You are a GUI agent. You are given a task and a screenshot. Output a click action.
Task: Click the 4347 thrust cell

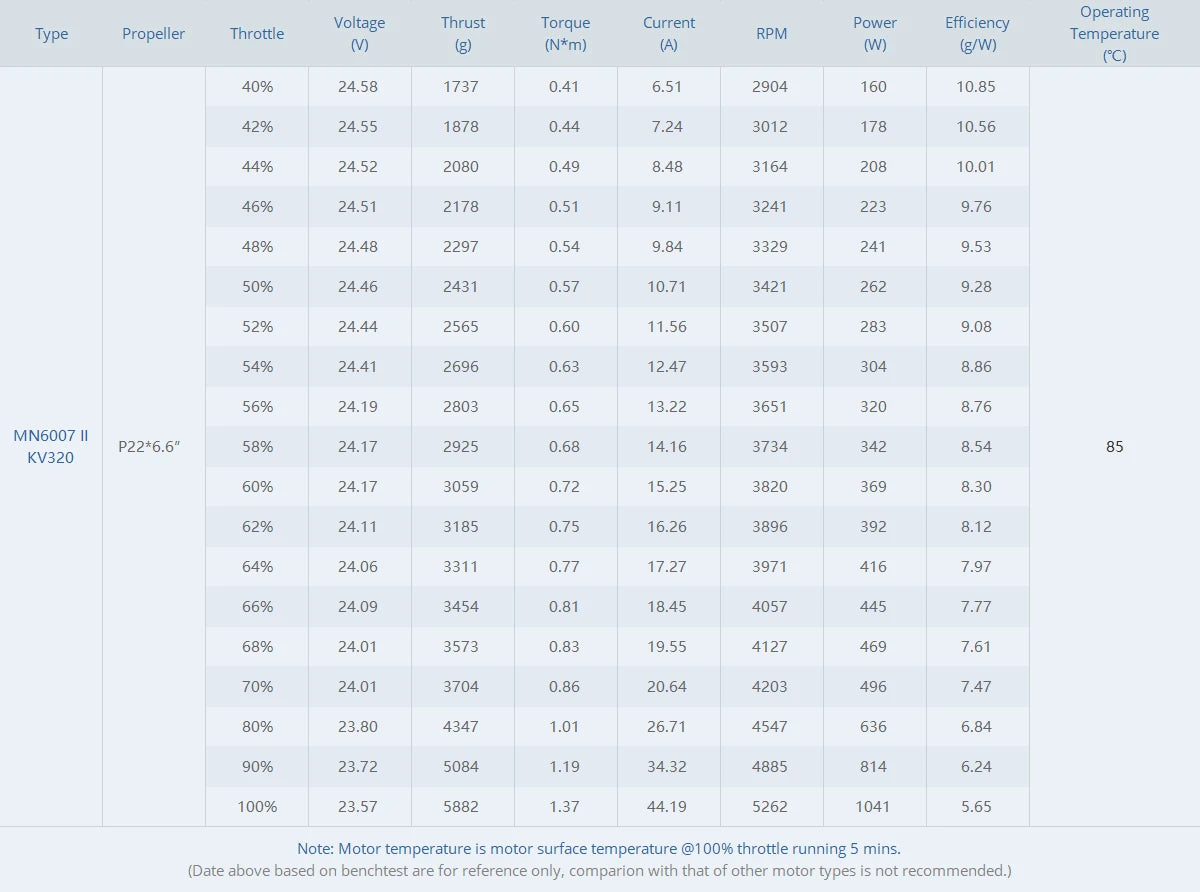tap(460, 727)
